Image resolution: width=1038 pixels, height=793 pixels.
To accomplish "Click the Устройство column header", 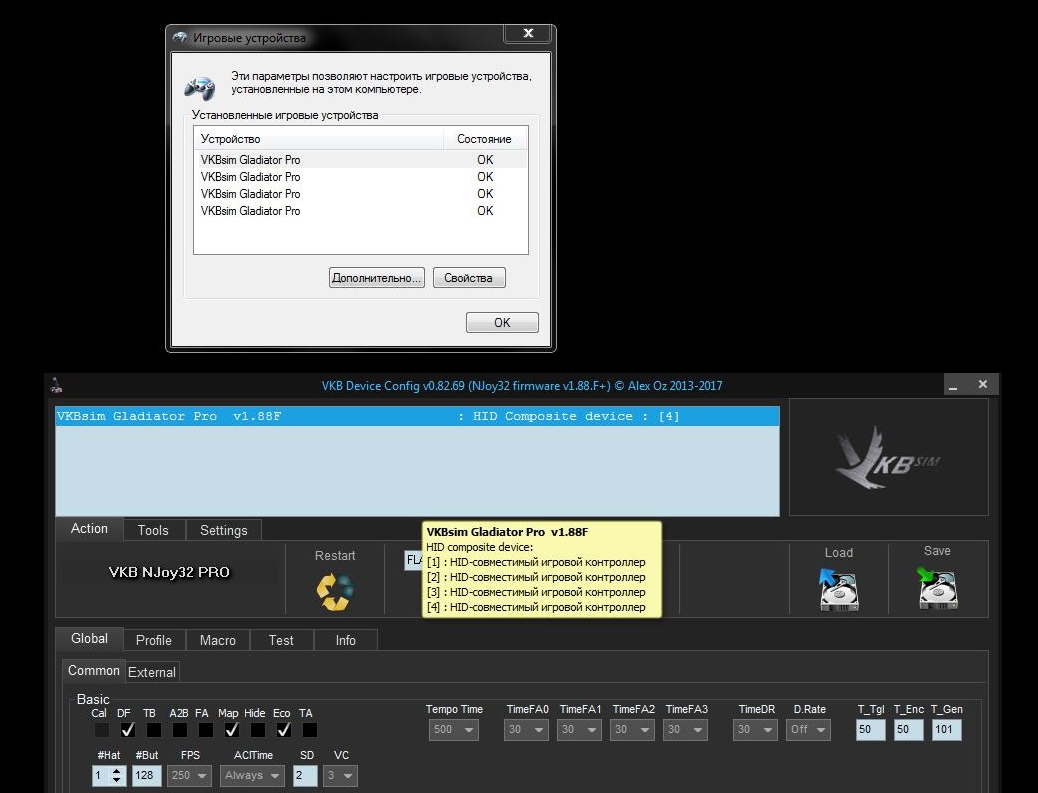I will tap(318, 139).
